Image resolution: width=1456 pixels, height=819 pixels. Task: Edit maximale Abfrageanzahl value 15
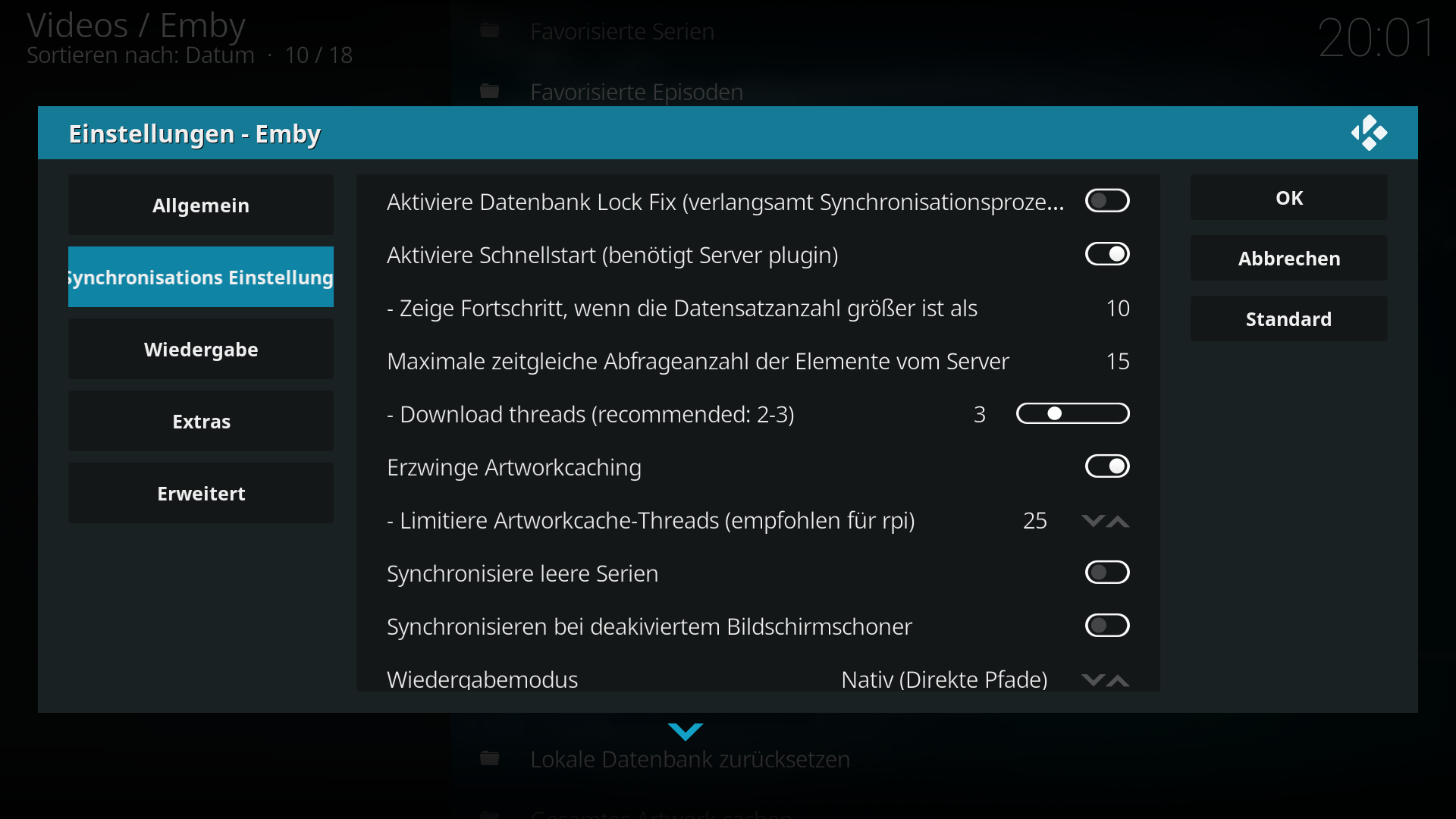pos(1118,361)
